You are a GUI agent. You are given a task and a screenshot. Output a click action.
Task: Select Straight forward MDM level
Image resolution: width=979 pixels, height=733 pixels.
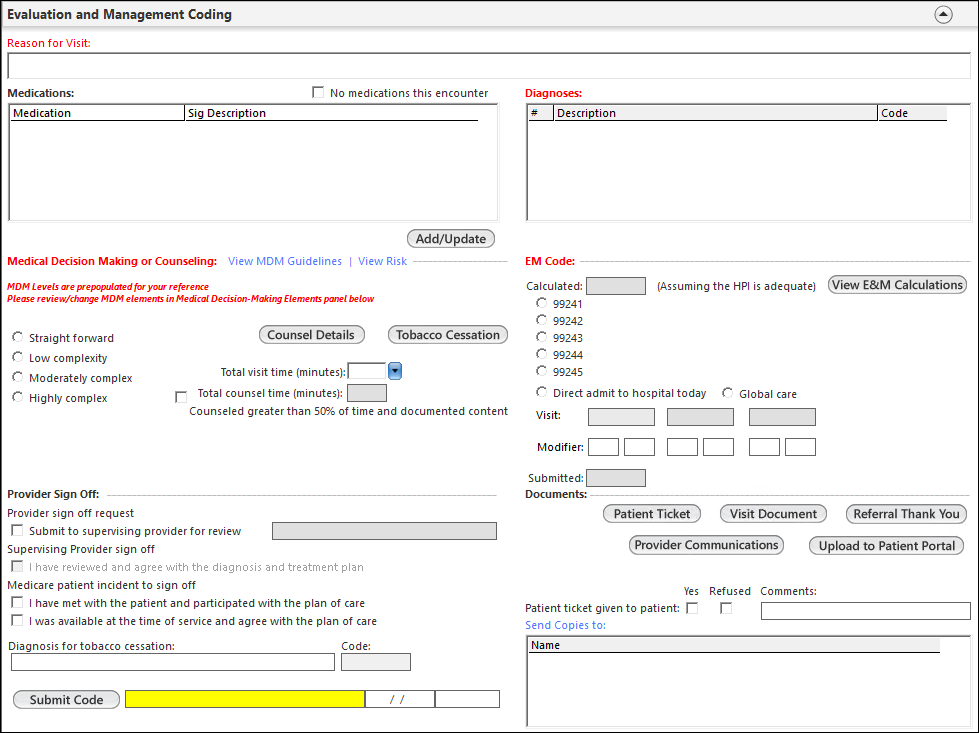tap(17, 337)
